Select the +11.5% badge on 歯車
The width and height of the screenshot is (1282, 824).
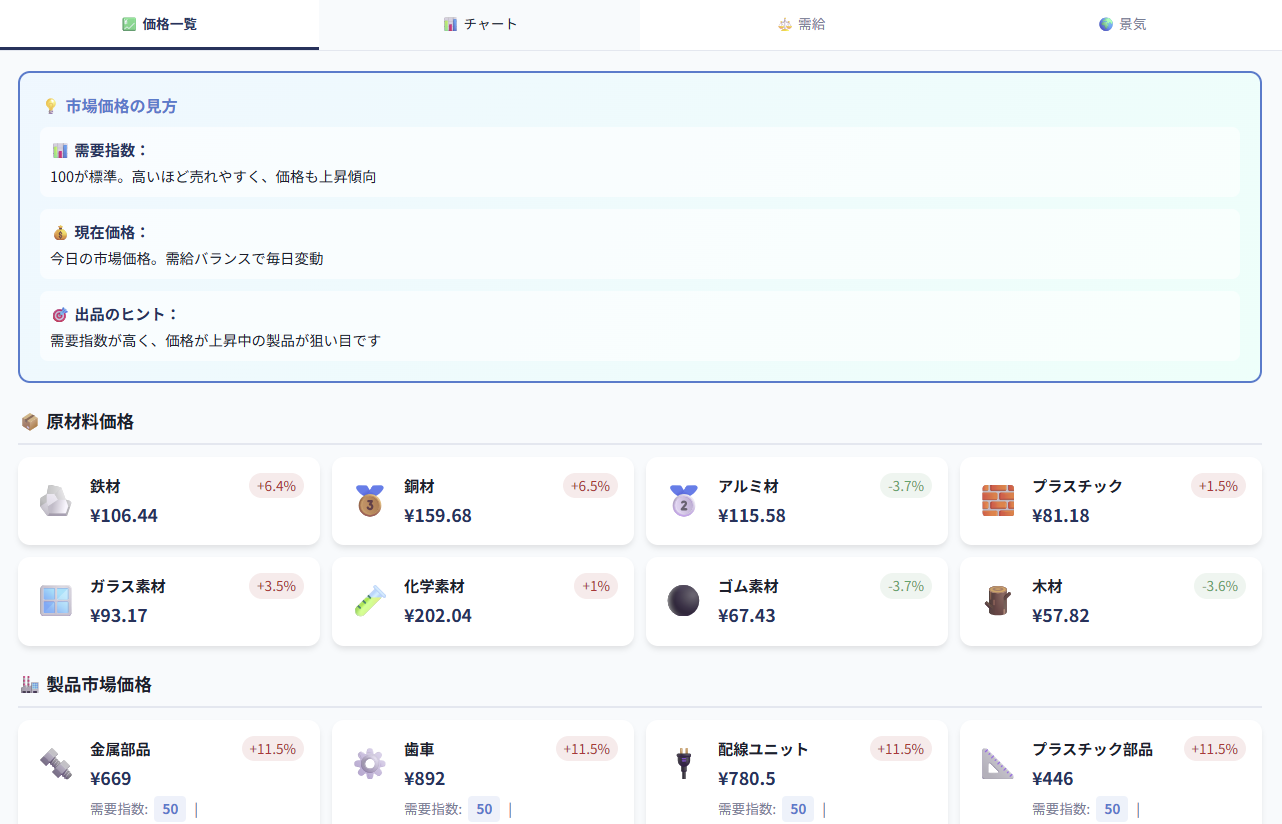click(587, 749)
